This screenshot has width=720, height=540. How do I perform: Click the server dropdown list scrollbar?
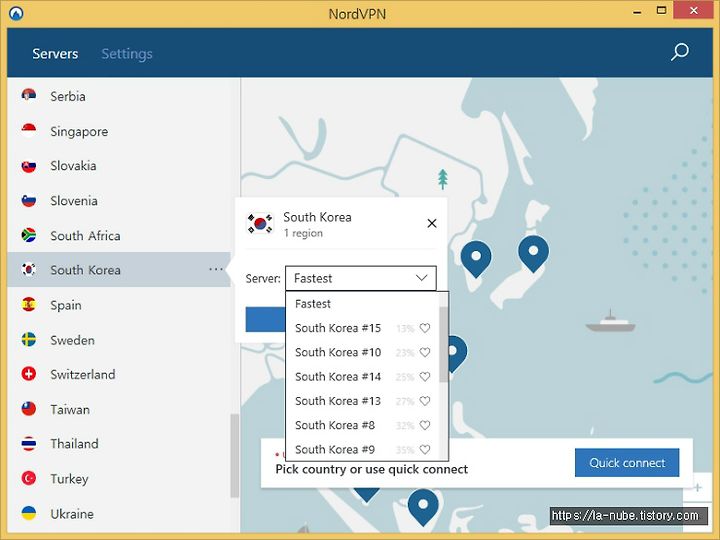[443, 344]
